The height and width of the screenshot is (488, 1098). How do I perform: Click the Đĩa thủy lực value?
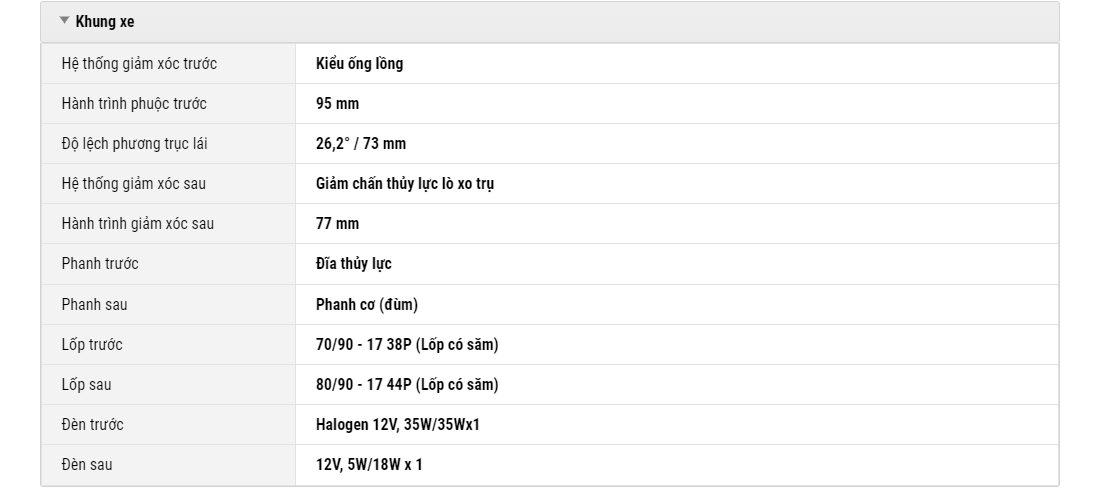[x=354, y=263]
